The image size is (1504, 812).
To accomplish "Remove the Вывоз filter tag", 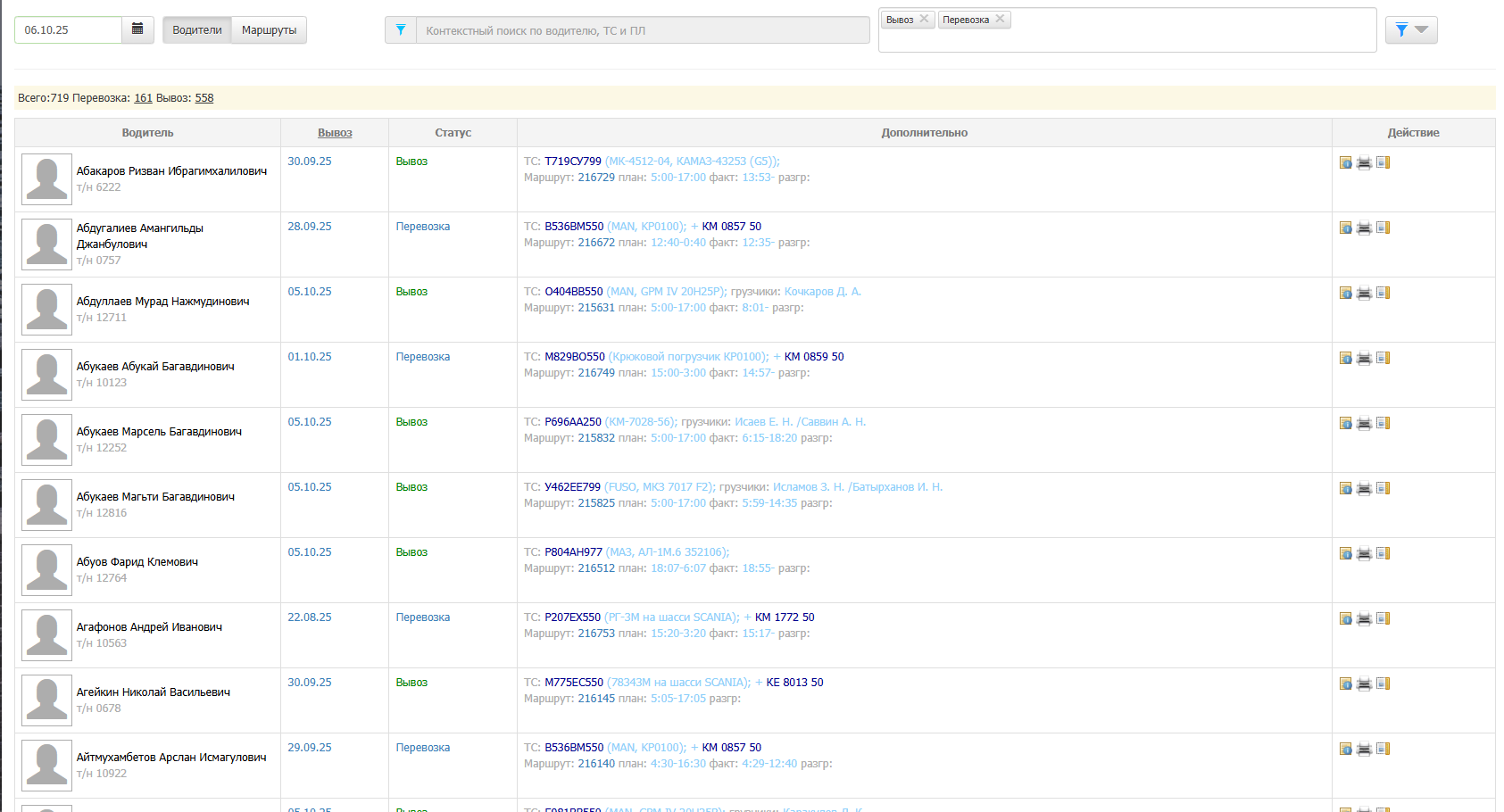I will coord(924,19).
